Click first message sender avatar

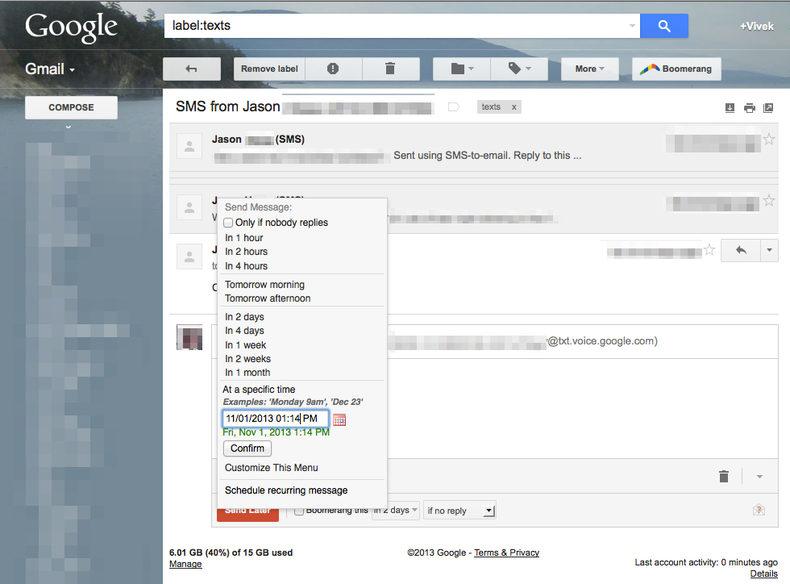tap(189, 147)
